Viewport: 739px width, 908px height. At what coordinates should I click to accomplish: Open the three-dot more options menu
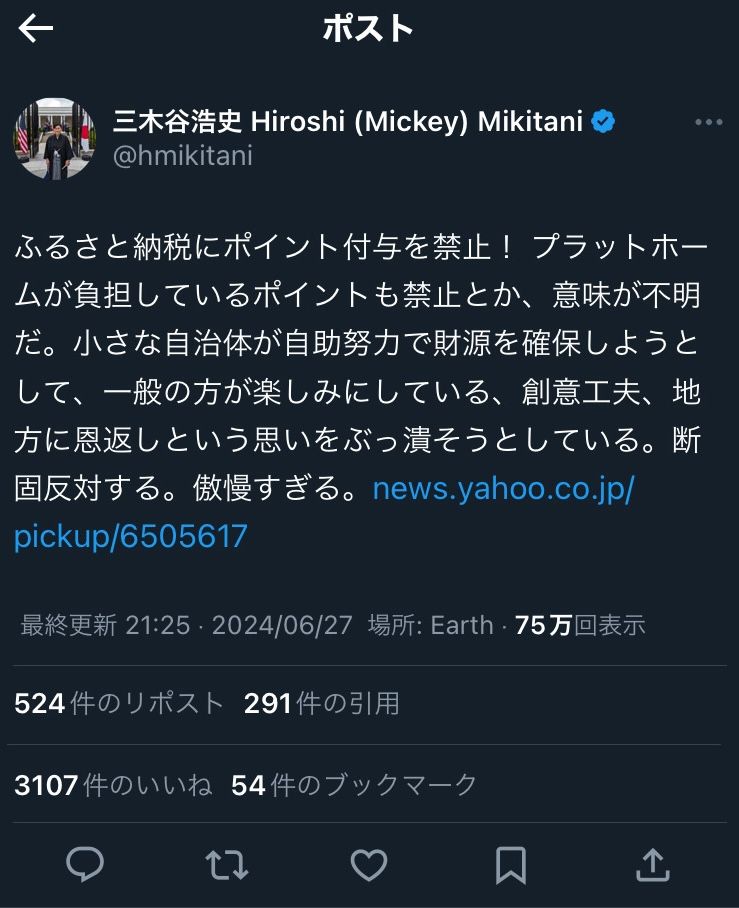[x=708, y=122]
